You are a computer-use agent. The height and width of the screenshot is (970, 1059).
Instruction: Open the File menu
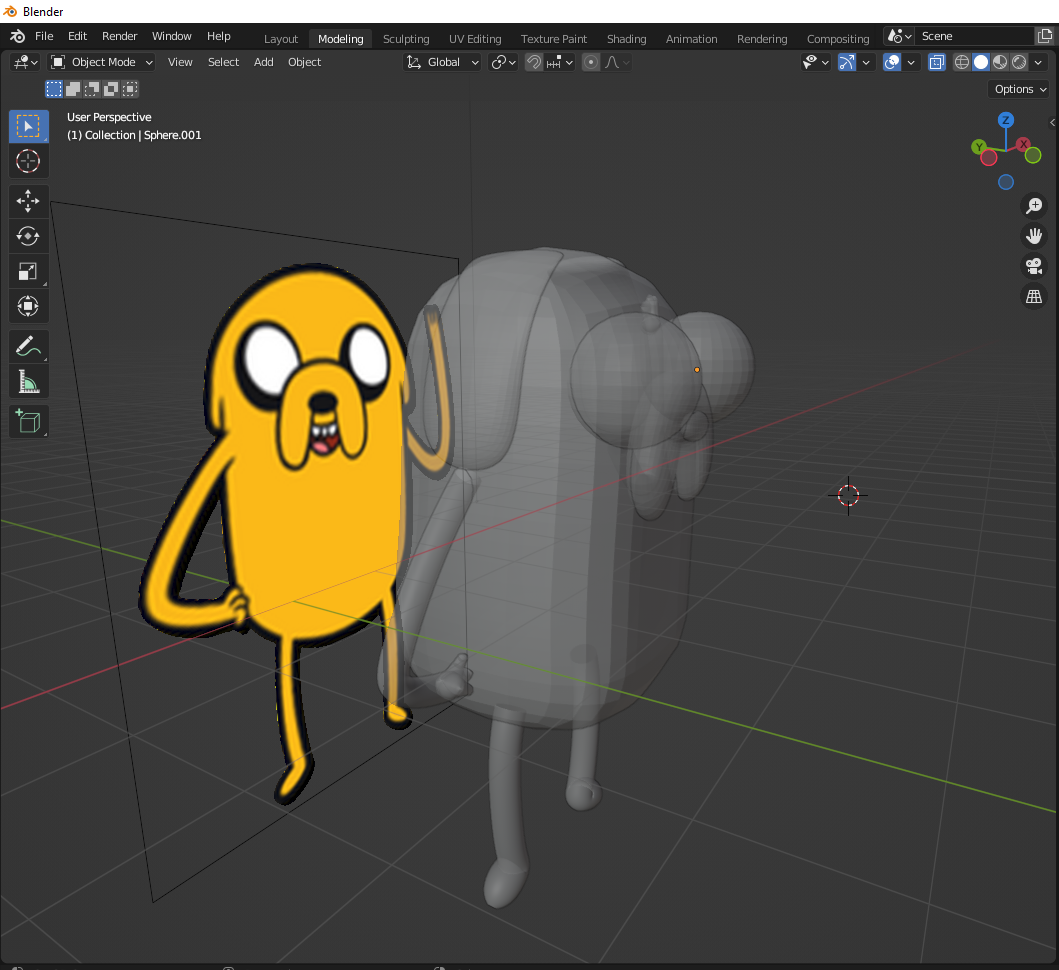pyautogui.click(x=44, y=36)
